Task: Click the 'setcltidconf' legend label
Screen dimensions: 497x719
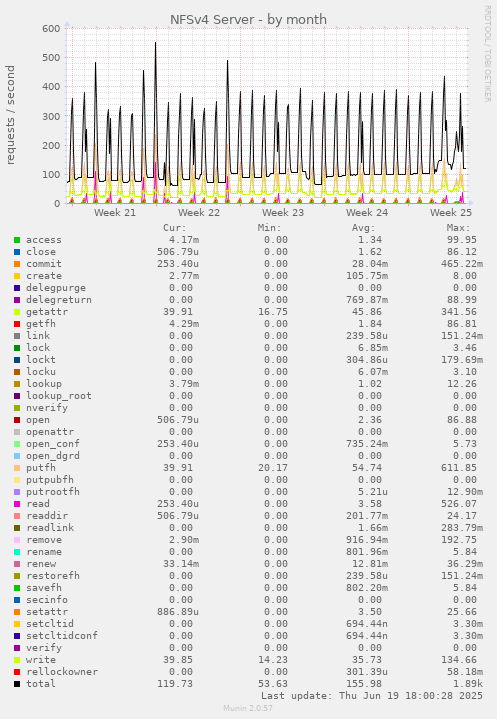Action: click(62, 636)
